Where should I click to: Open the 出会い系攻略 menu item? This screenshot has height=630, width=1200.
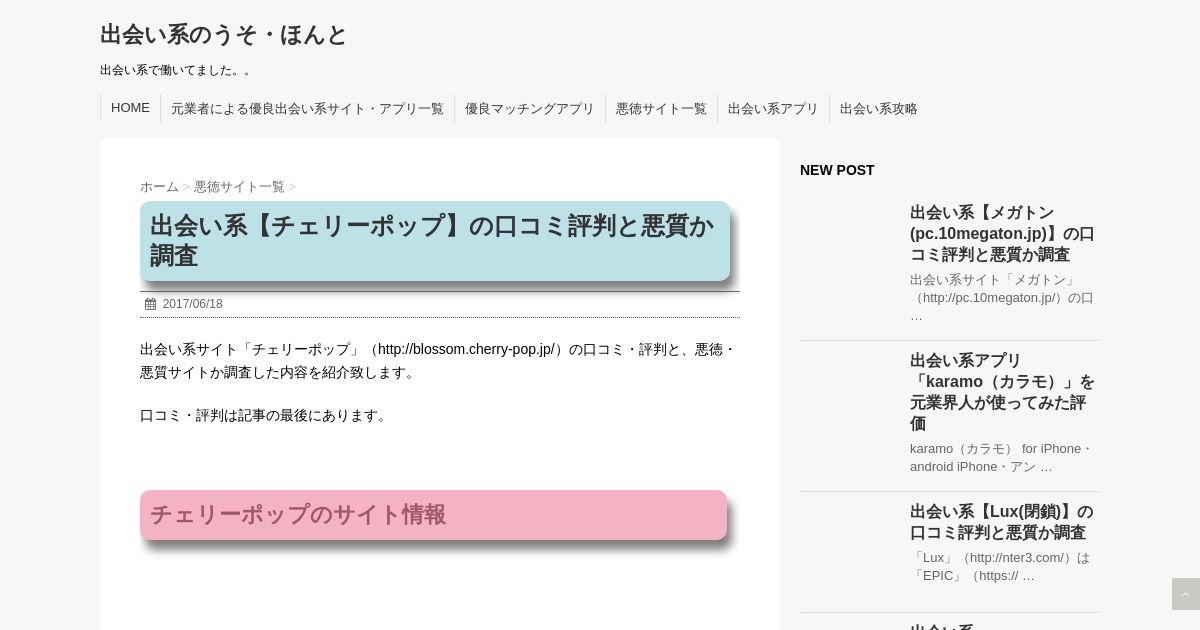[878, 109]
